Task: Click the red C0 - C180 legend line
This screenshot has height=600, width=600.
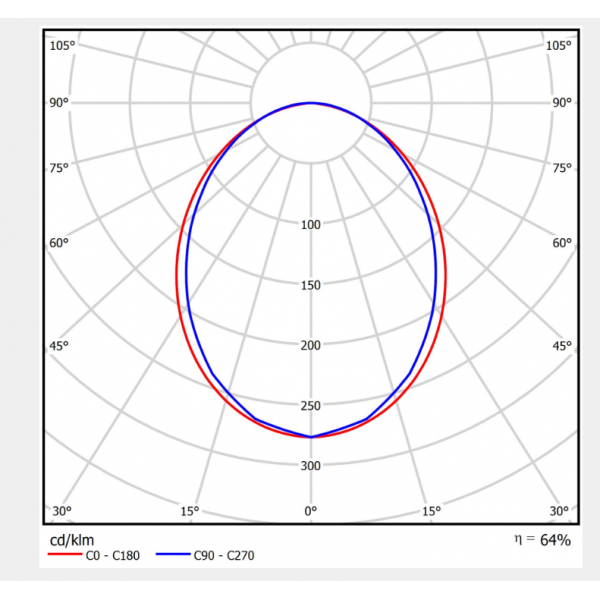Action: point(65,554)
